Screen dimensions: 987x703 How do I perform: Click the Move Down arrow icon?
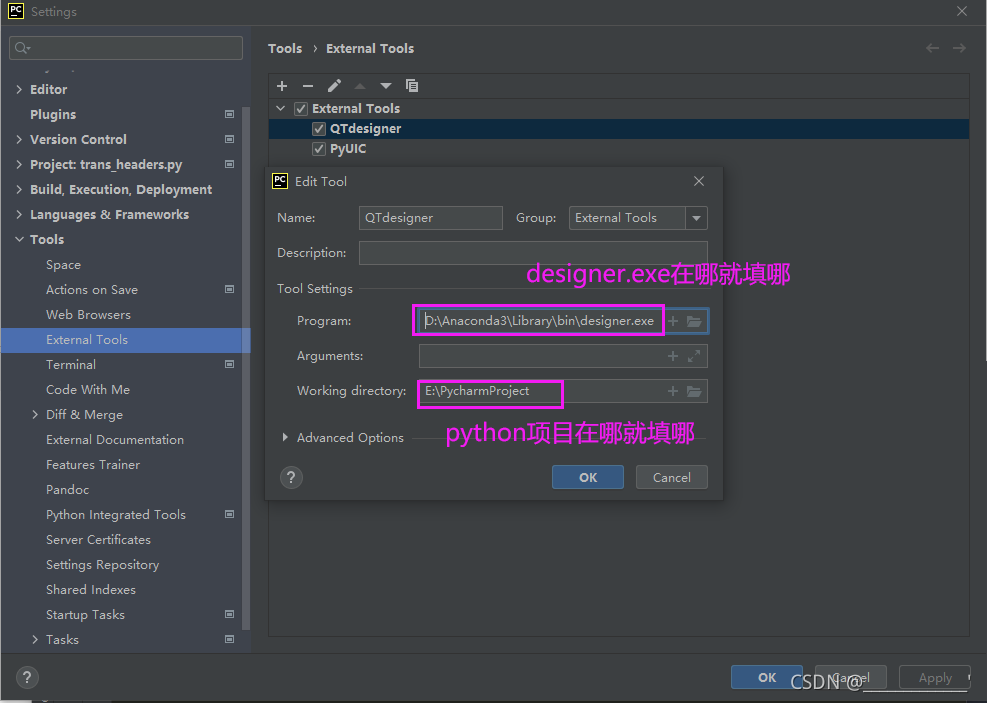pyautogui.click(x=386, y=86)
